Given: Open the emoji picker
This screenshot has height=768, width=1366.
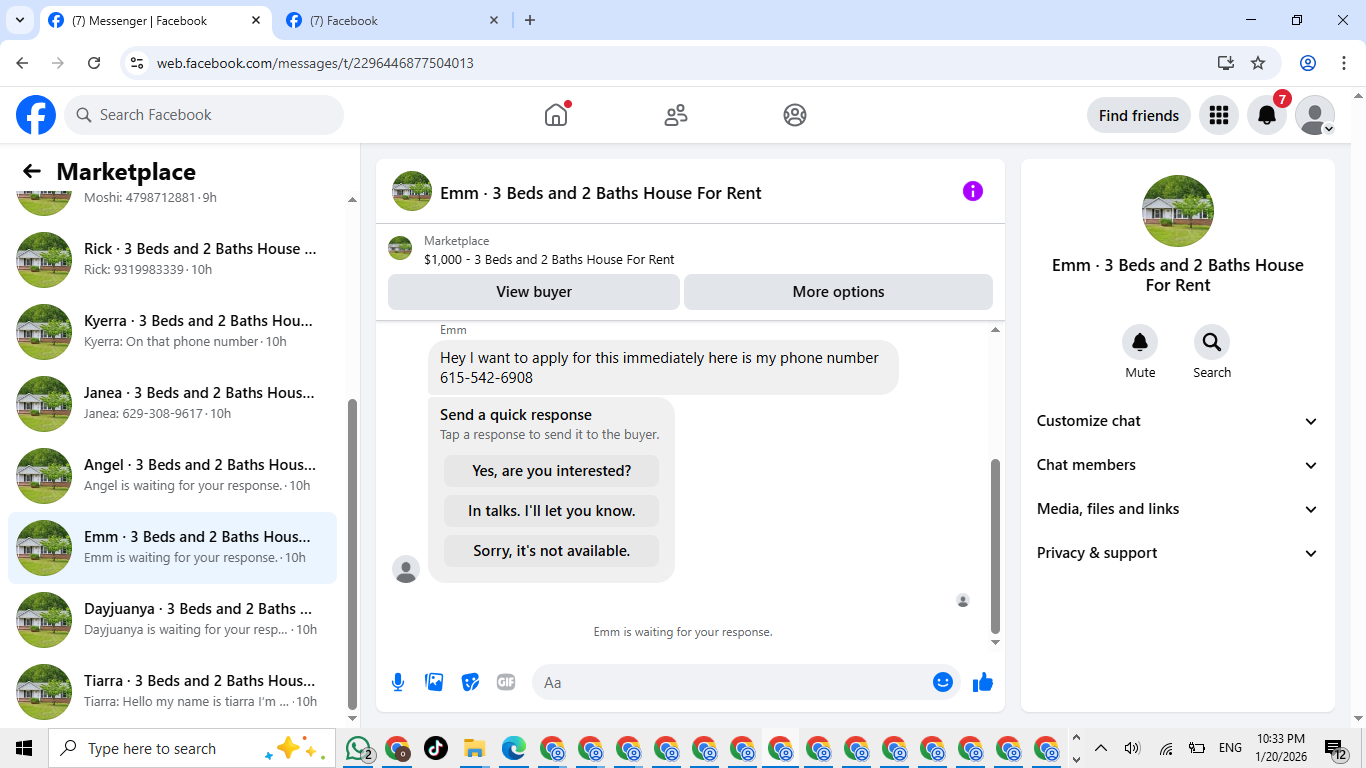Looking at the screenshot, I should click(943, 682).
